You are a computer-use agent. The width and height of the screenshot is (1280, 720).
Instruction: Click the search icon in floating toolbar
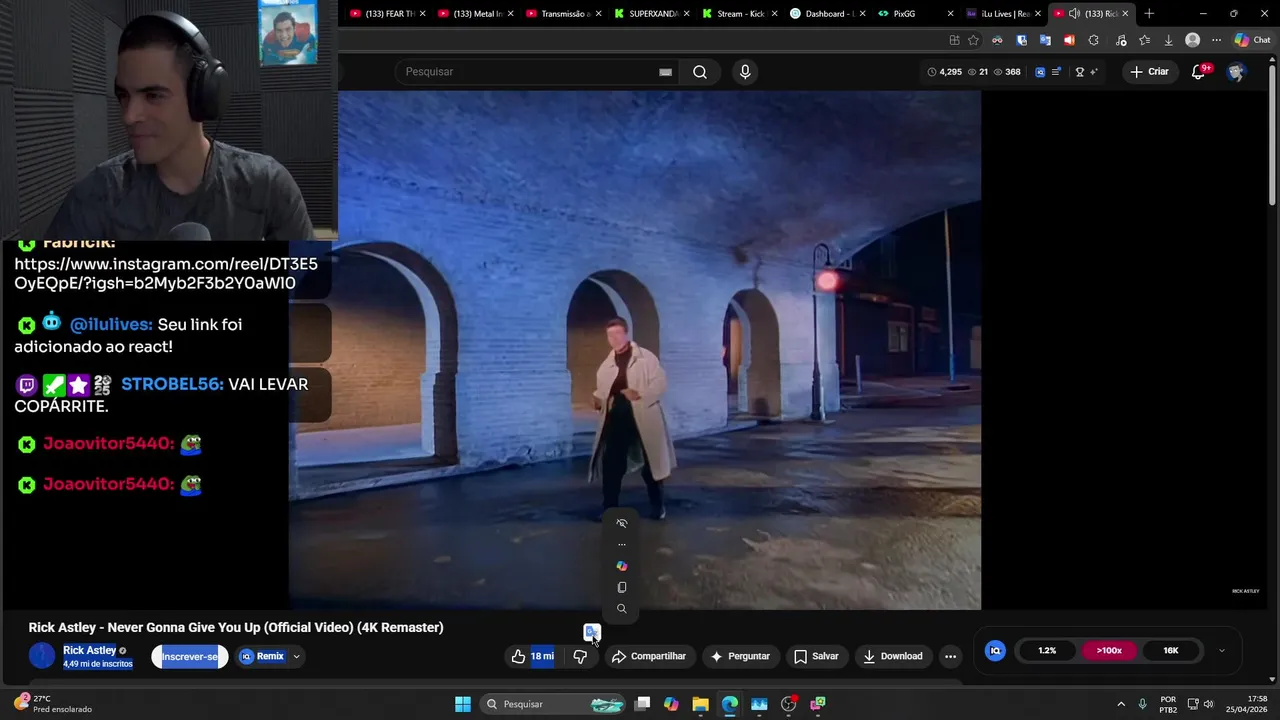point(622,609)
